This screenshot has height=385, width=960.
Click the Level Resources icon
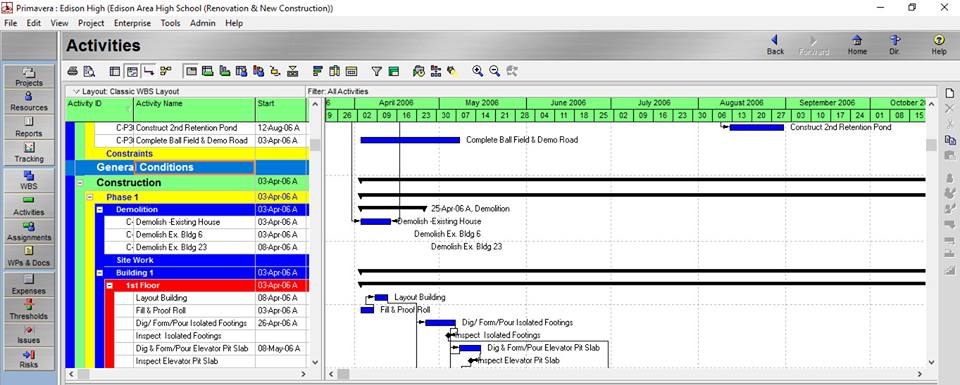click(436, 71)
